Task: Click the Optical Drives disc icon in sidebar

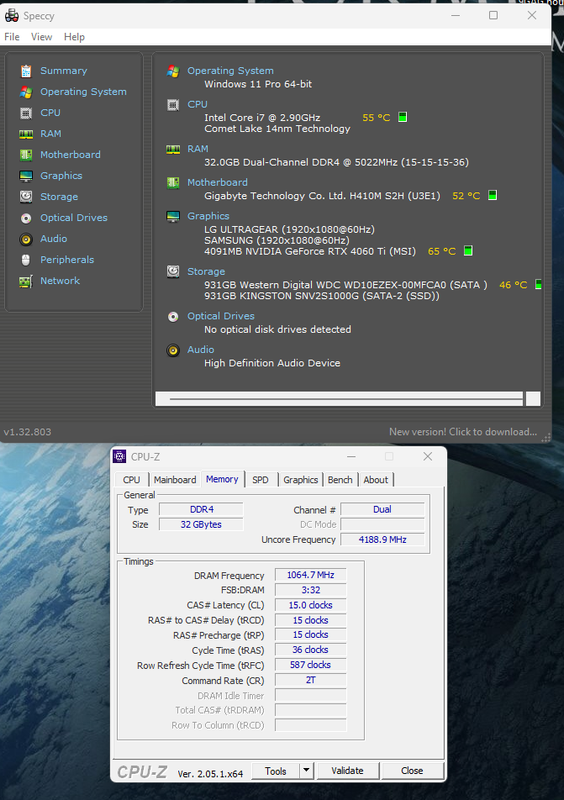Action: tap(26, 218)
